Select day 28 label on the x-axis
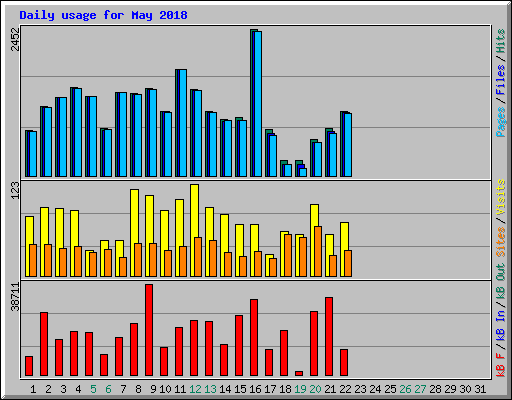The width and height of the screenshot is (512, 400). pos(435,389)
